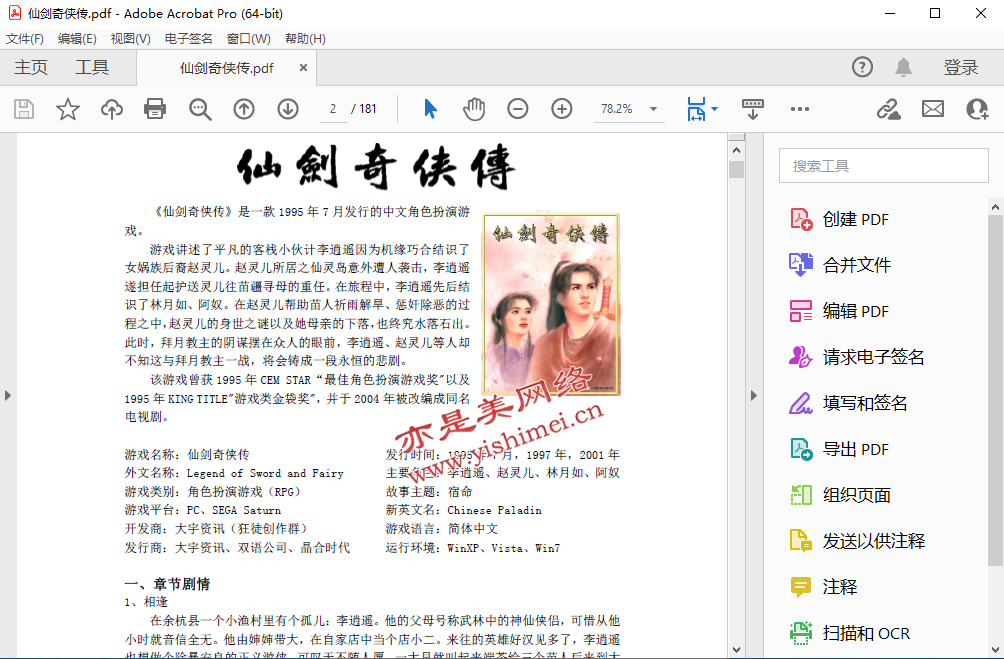Go to the next page arrow
This screenshot has height=659, width=1004.
pyautogui.click(x=288, y=109)
